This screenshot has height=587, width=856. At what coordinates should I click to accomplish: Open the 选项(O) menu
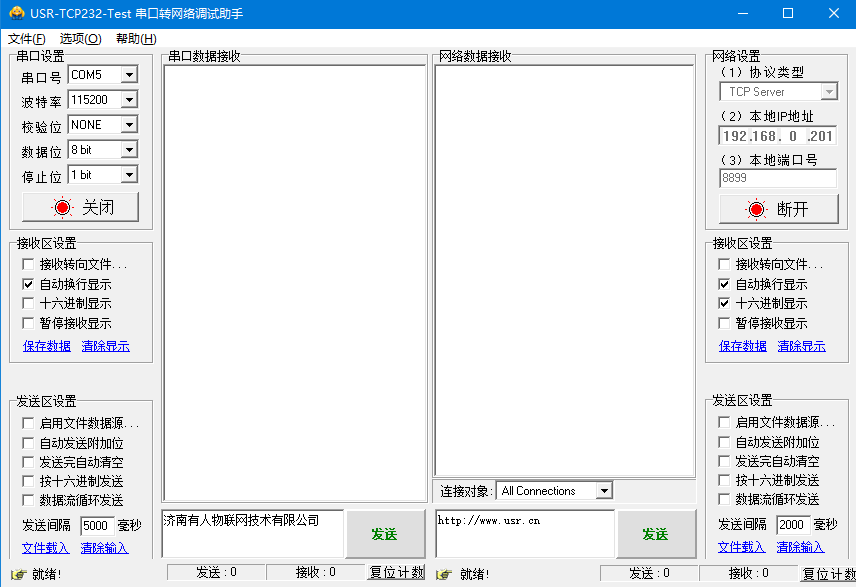click(x=80, y=39)
